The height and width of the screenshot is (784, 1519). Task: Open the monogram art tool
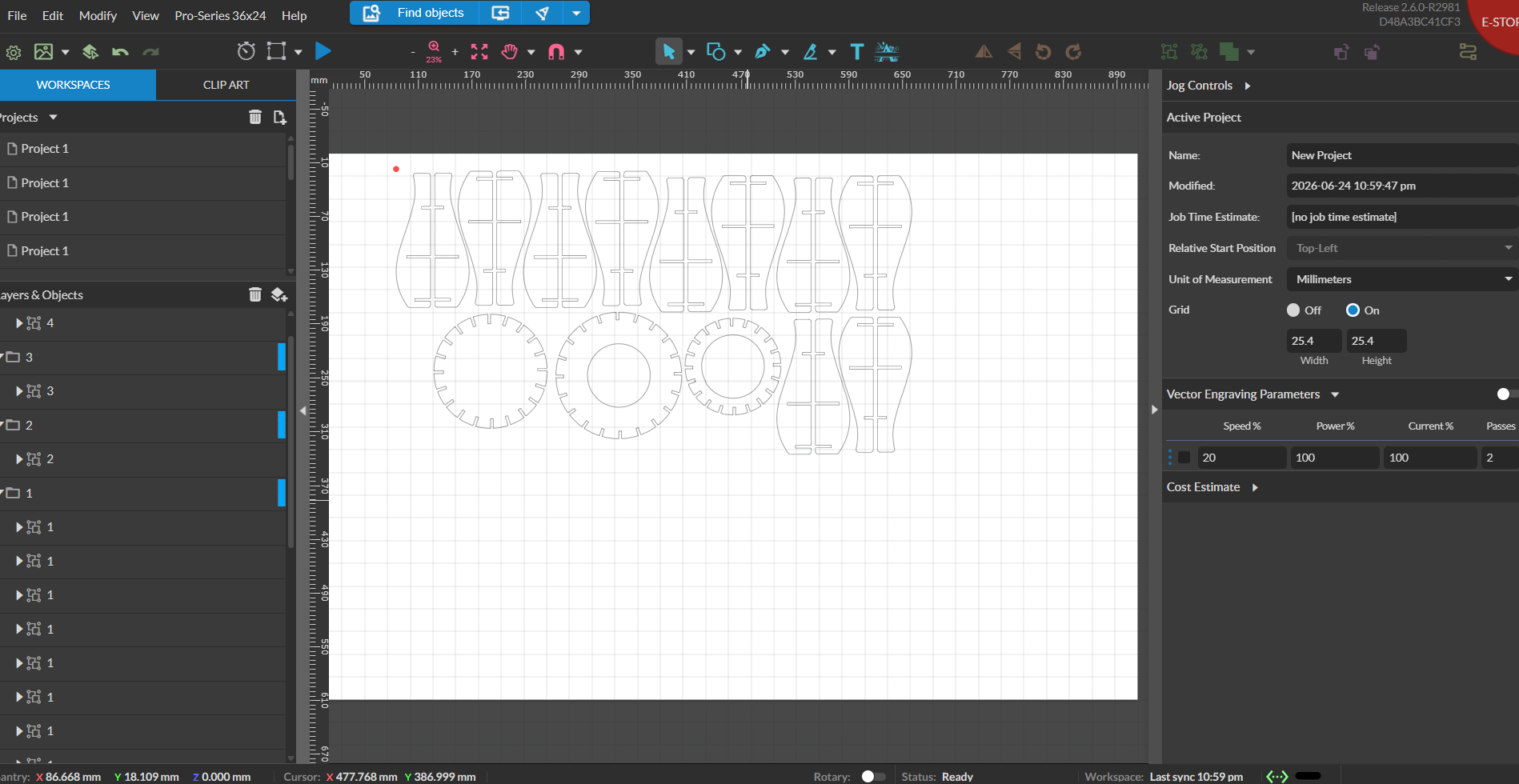tap(887, 52)
